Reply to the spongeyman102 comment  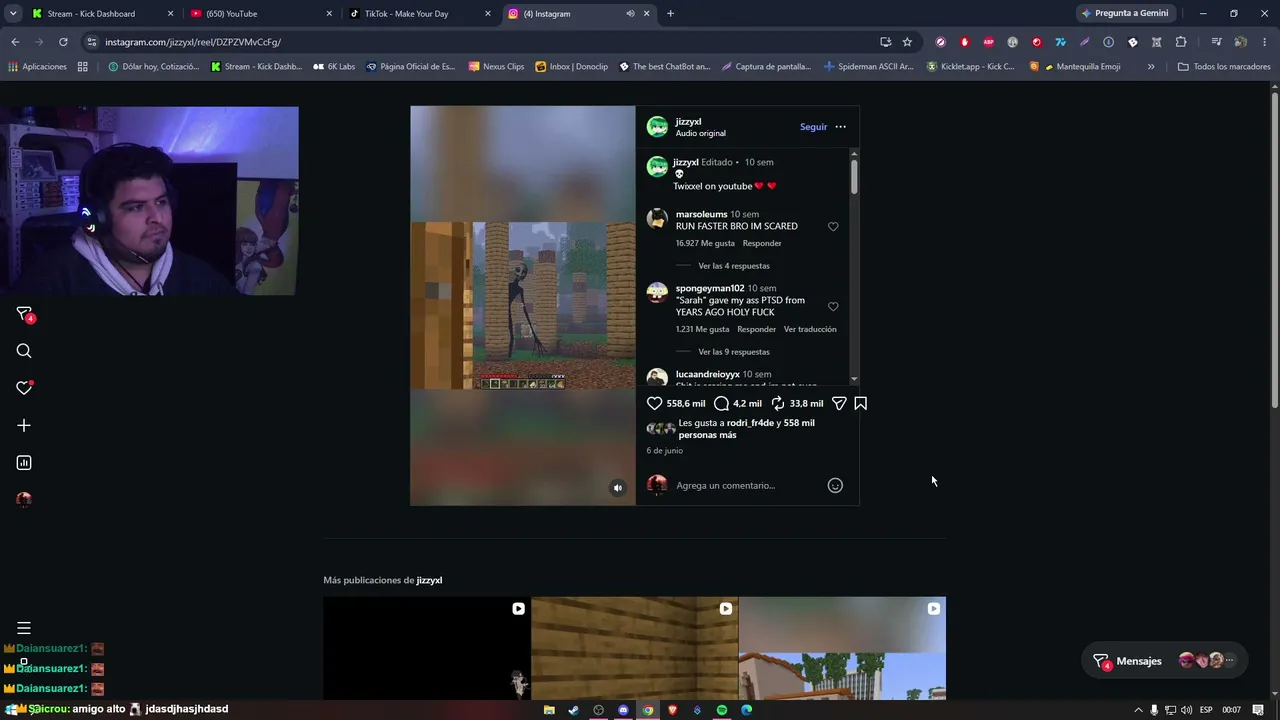(x=756, y=329)
